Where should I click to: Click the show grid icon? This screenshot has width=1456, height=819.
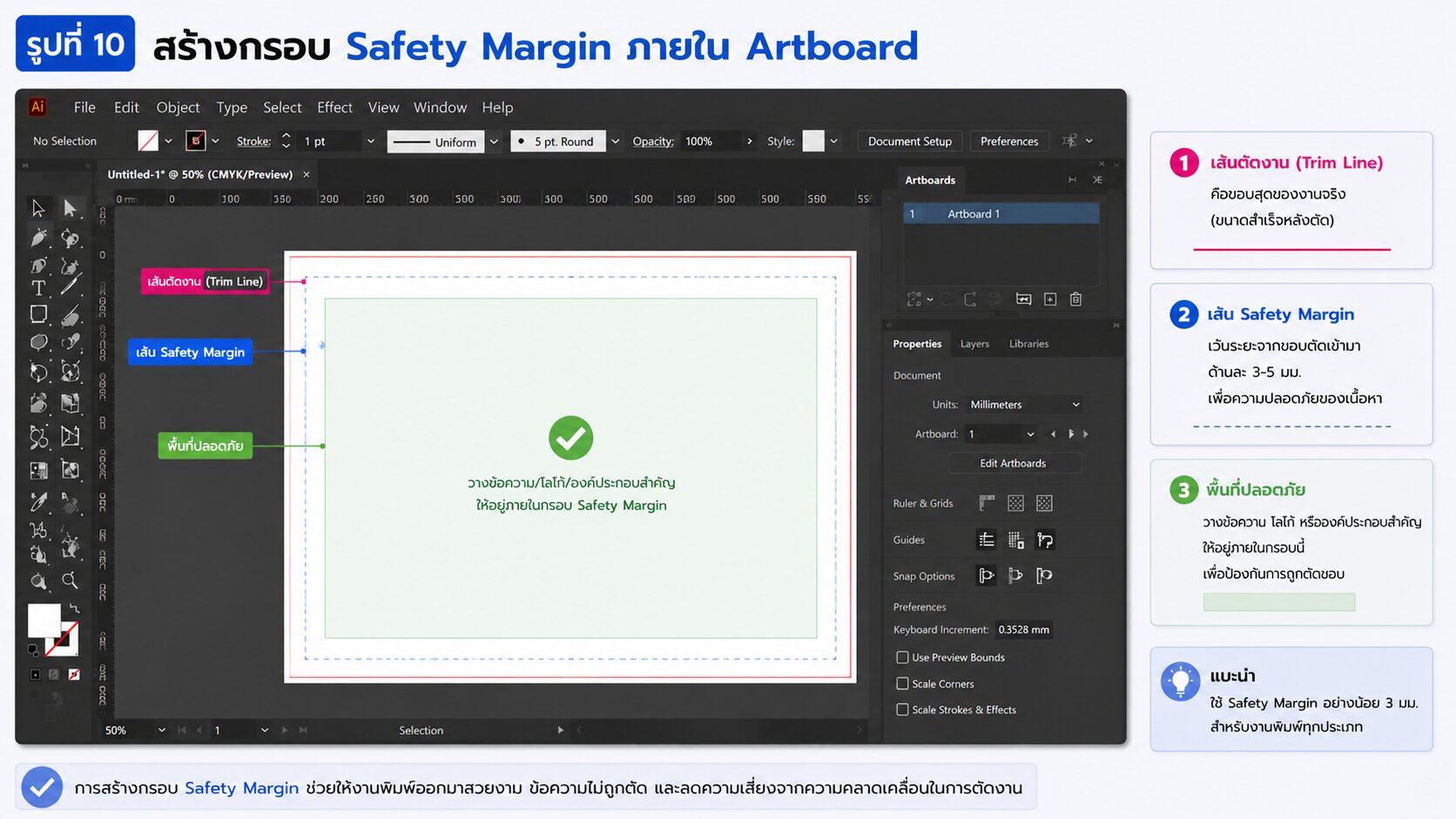click(x=1015, y=503)
